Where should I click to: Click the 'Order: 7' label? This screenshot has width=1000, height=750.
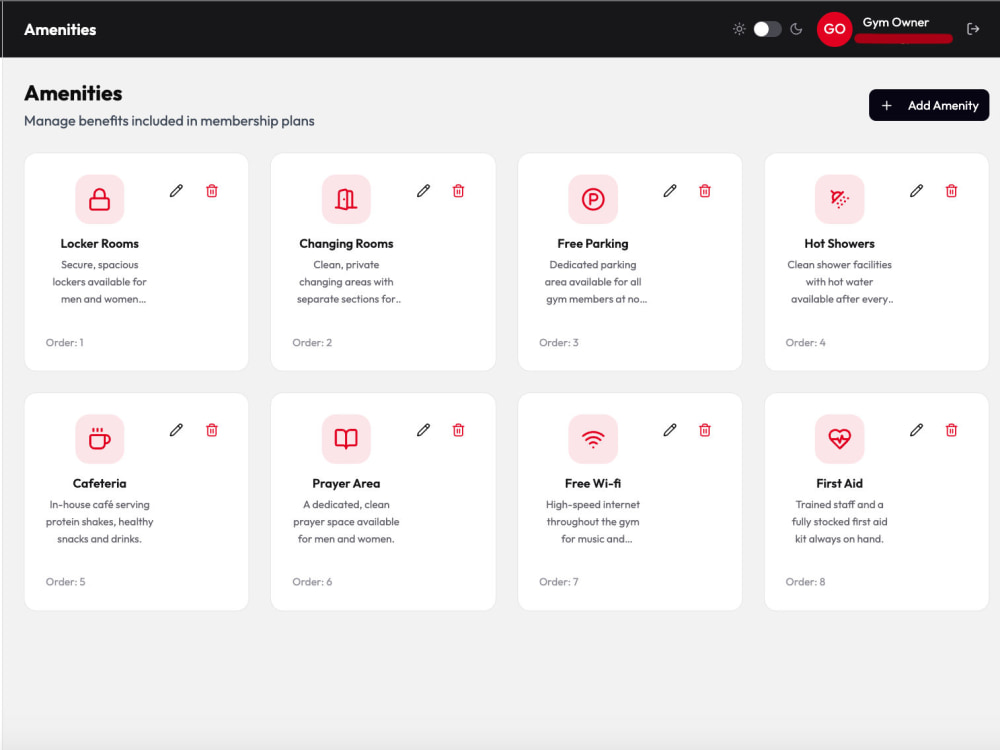(x=559, y=582)
